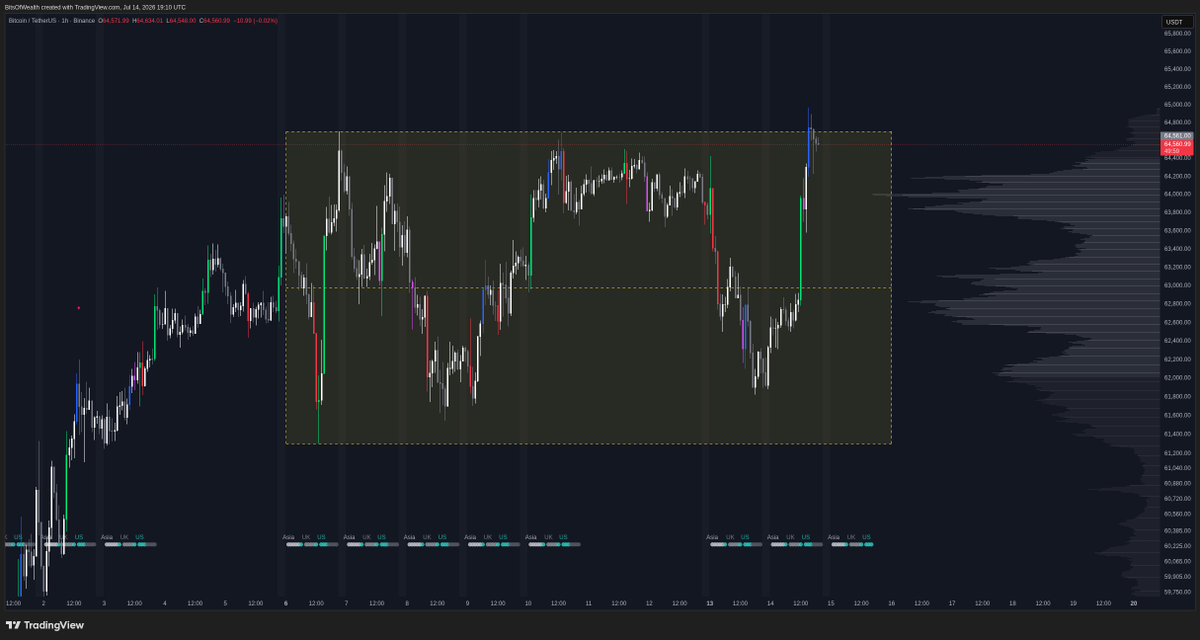Click the 65,000.00 price axis label
Screen dimensions: 1200x640
pyautogui.click(x=1176, y=105)
